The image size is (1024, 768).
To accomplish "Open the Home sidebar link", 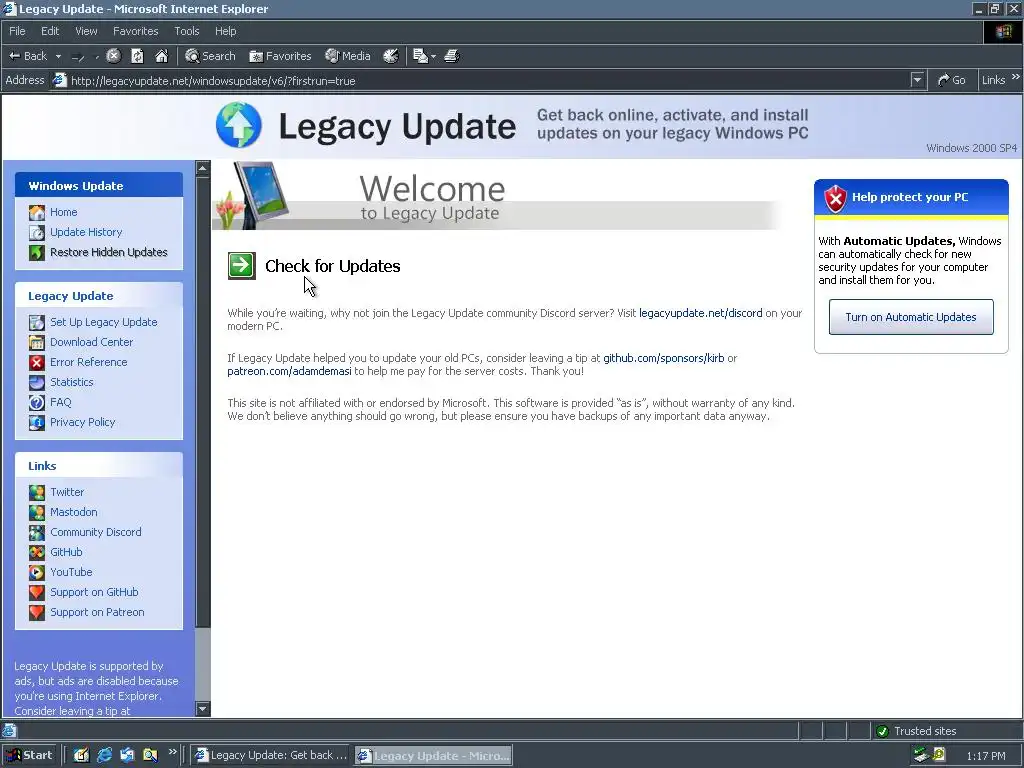I will click(x=63, y=212).
